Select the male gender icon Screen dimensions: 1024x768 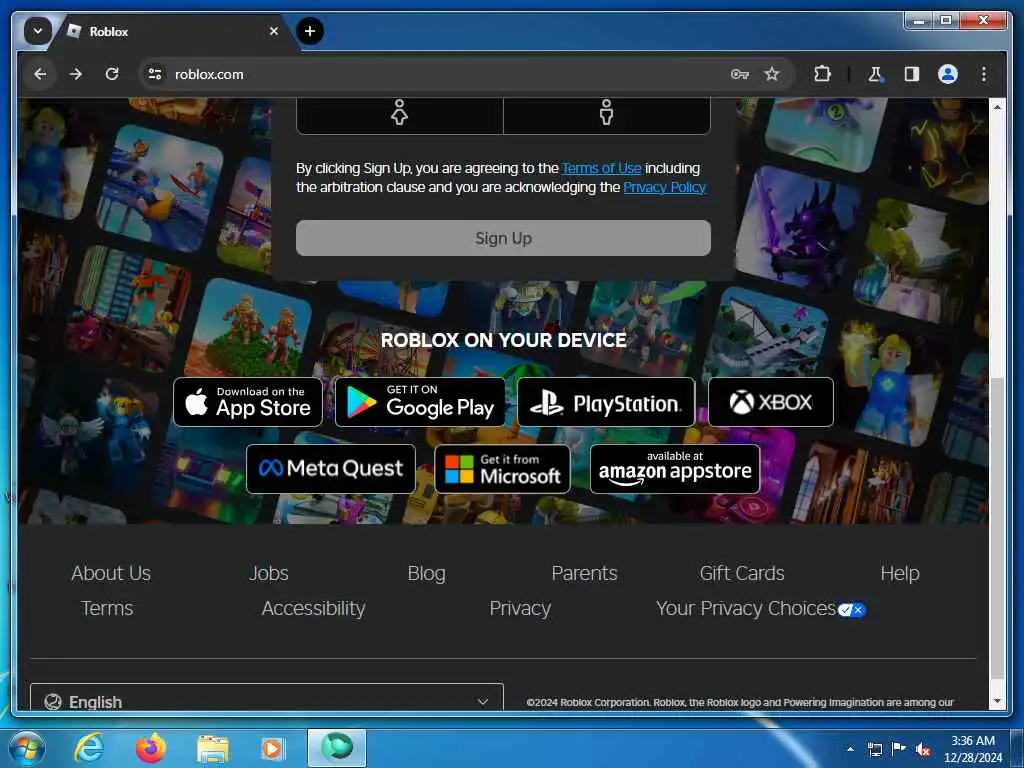point(606,112)
